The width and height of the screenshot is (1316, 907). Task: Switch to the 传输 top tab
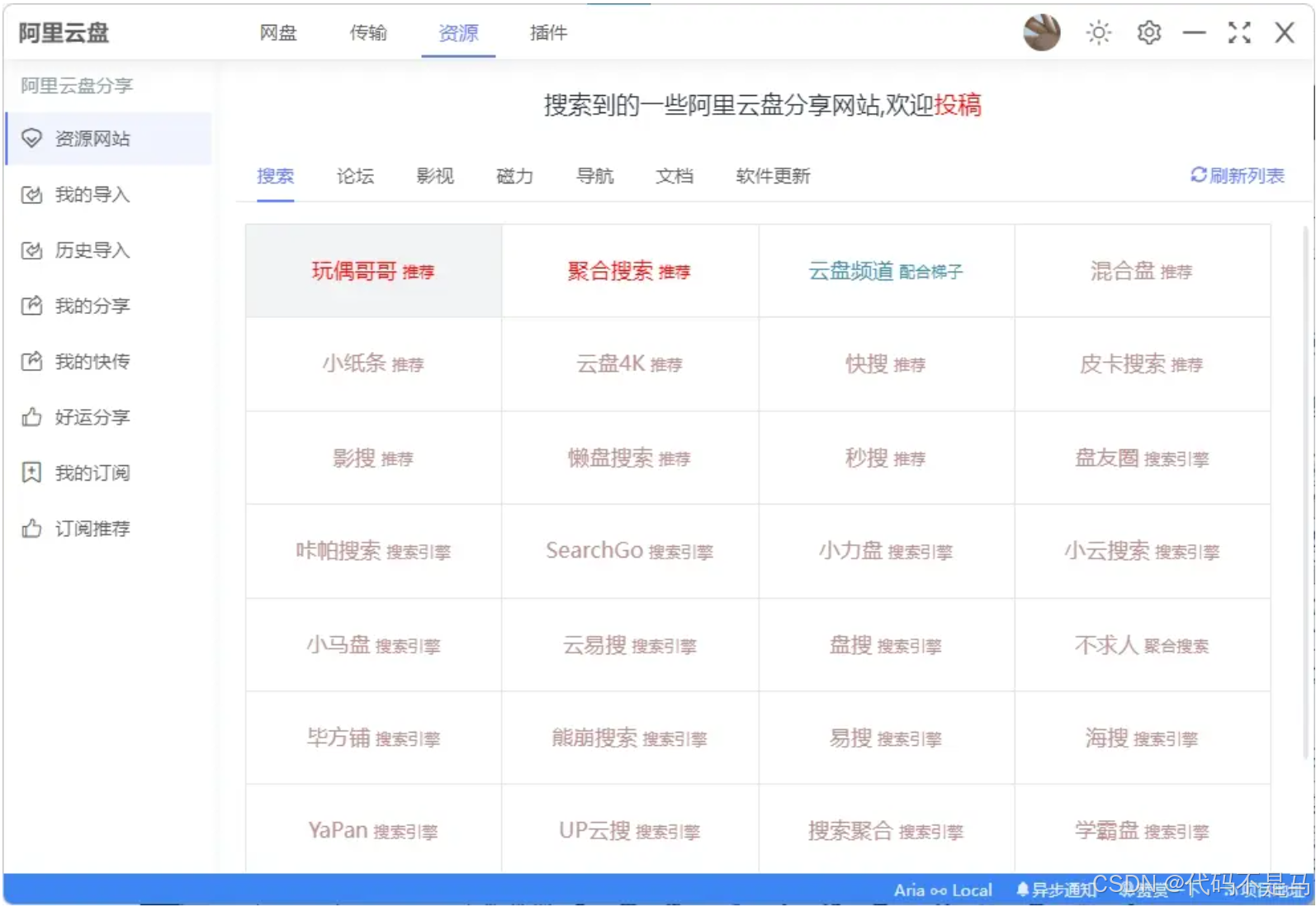tap(368, 33)
